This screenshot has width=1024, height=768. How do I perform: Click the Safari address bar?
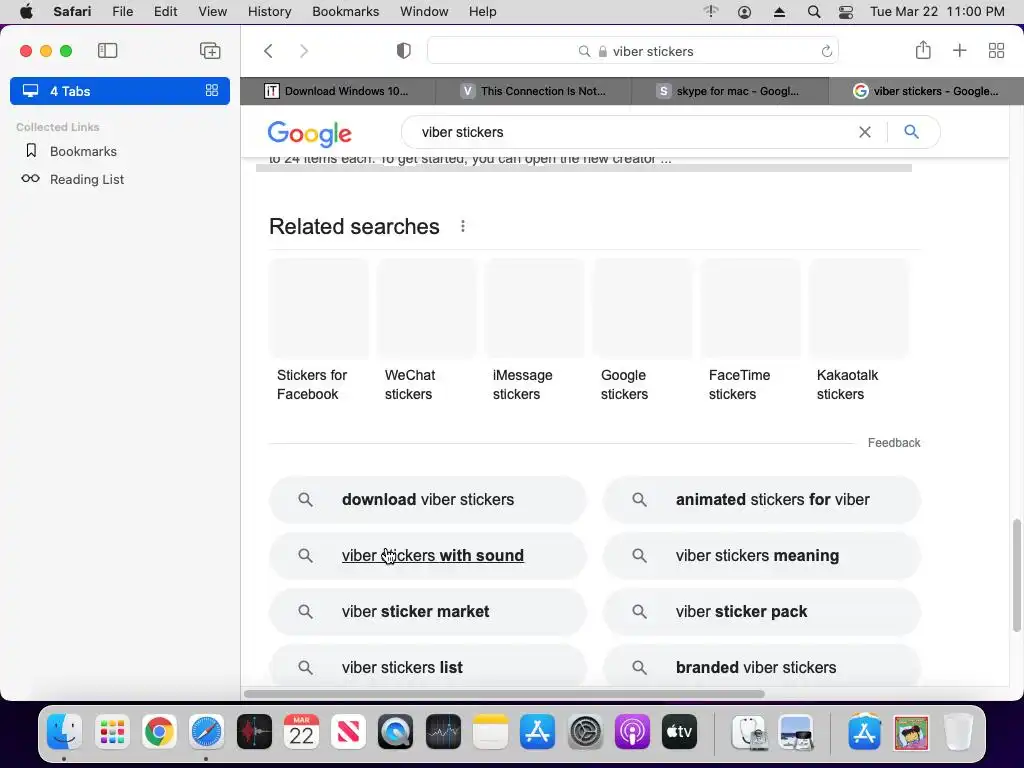click(x=633, y=51)
